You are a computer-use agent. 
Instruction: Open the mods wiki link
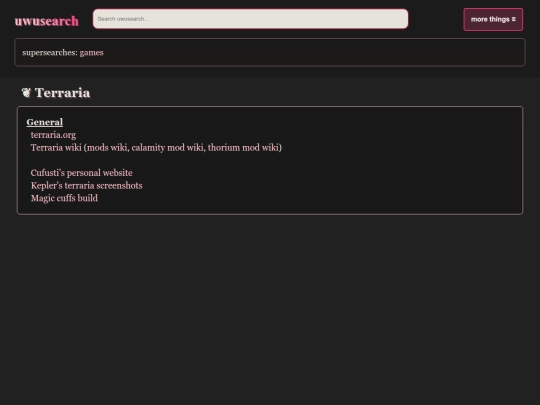pos(107,148)
